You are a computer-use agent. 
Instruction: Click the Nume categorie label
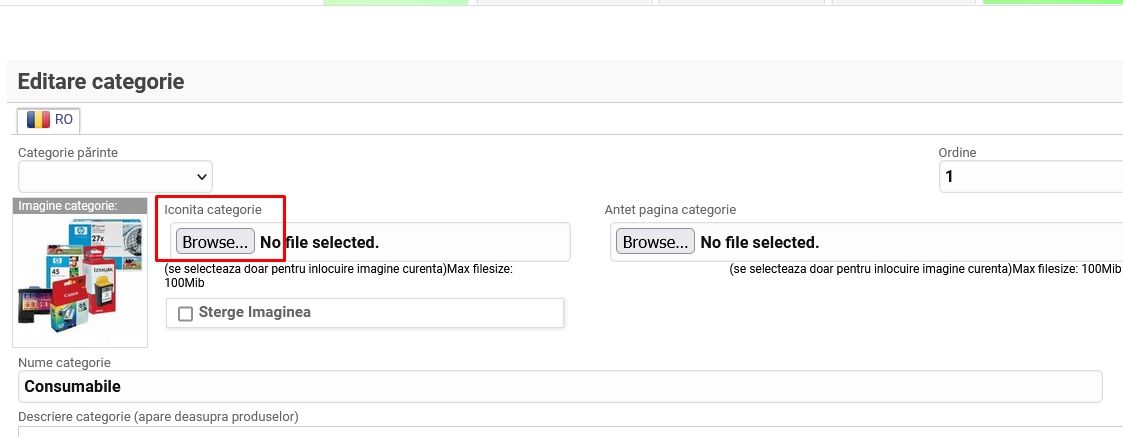click(x=64, y=362)
